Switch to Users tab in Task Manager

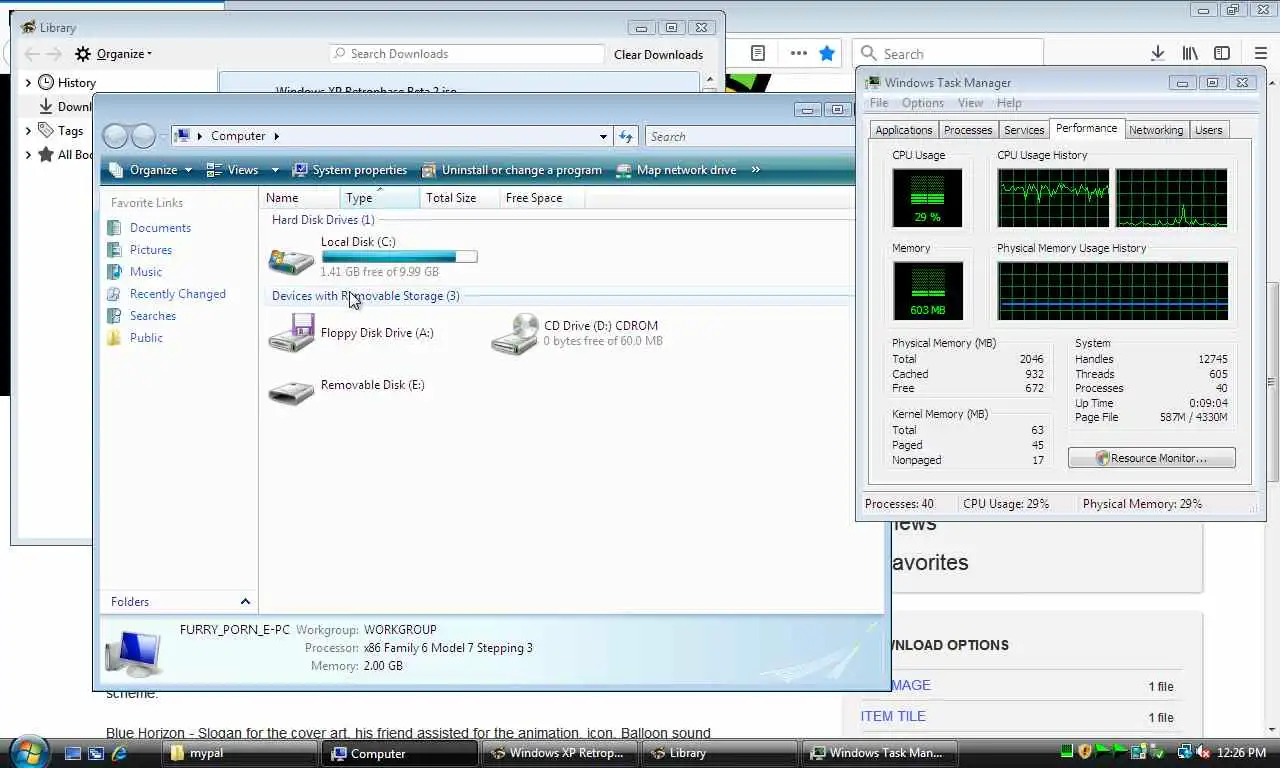point(1208,130)
